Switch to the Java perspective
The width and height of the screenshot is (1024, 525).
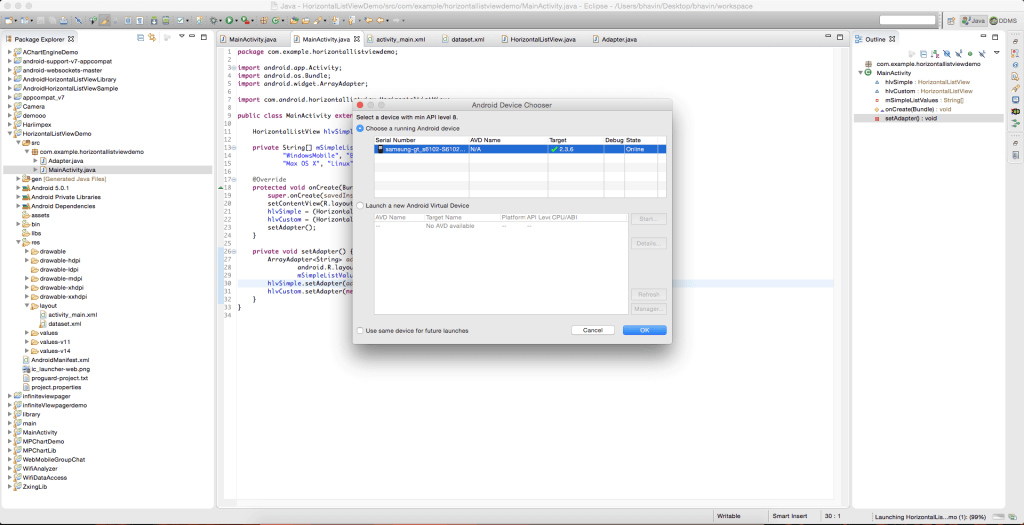(974, 21)
